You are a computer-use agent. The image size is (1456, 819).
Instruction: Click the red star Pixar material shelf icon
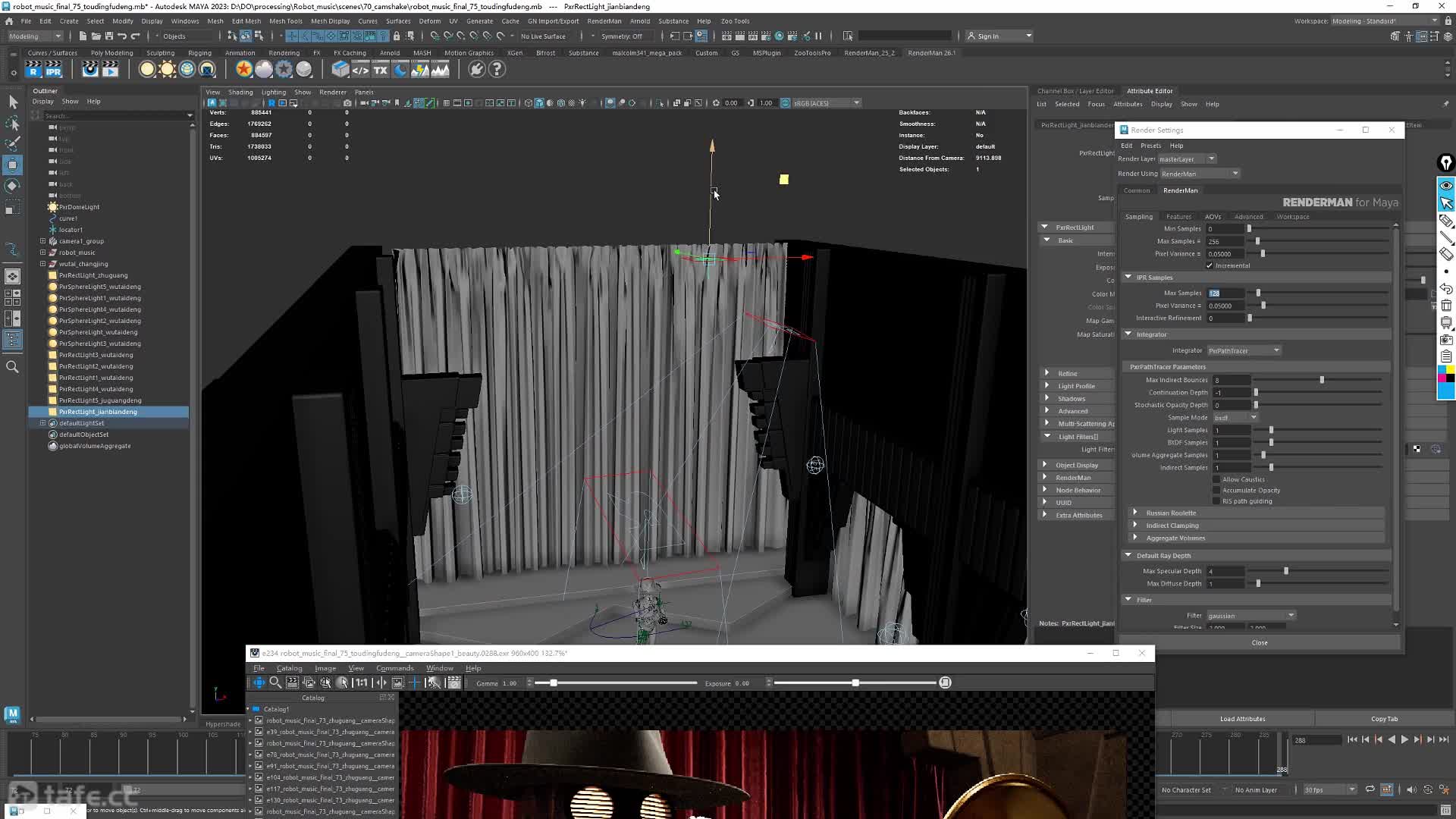coord(243,70)
